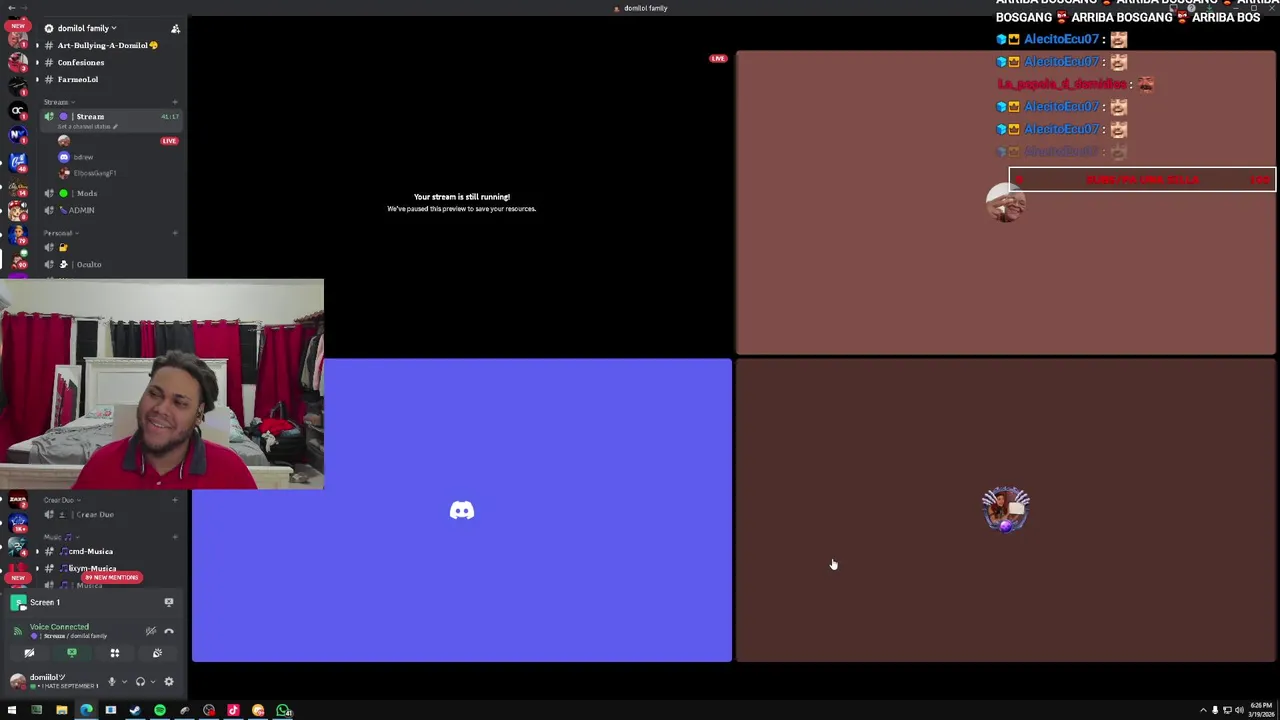The height and width of the screenshot is (720, 1280).
Task: Disconnect from voice call
Action: coord(169,631)
